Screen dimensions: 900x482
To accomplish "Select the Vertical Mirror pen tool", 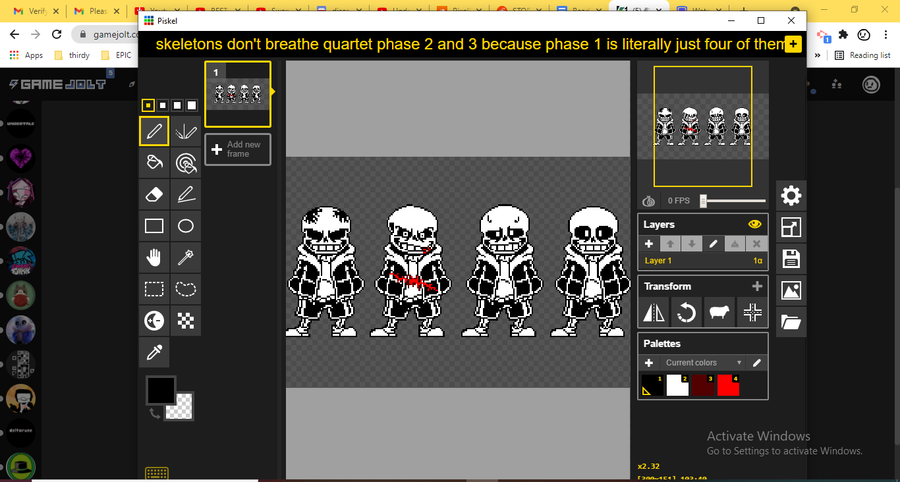I will 185,131.
